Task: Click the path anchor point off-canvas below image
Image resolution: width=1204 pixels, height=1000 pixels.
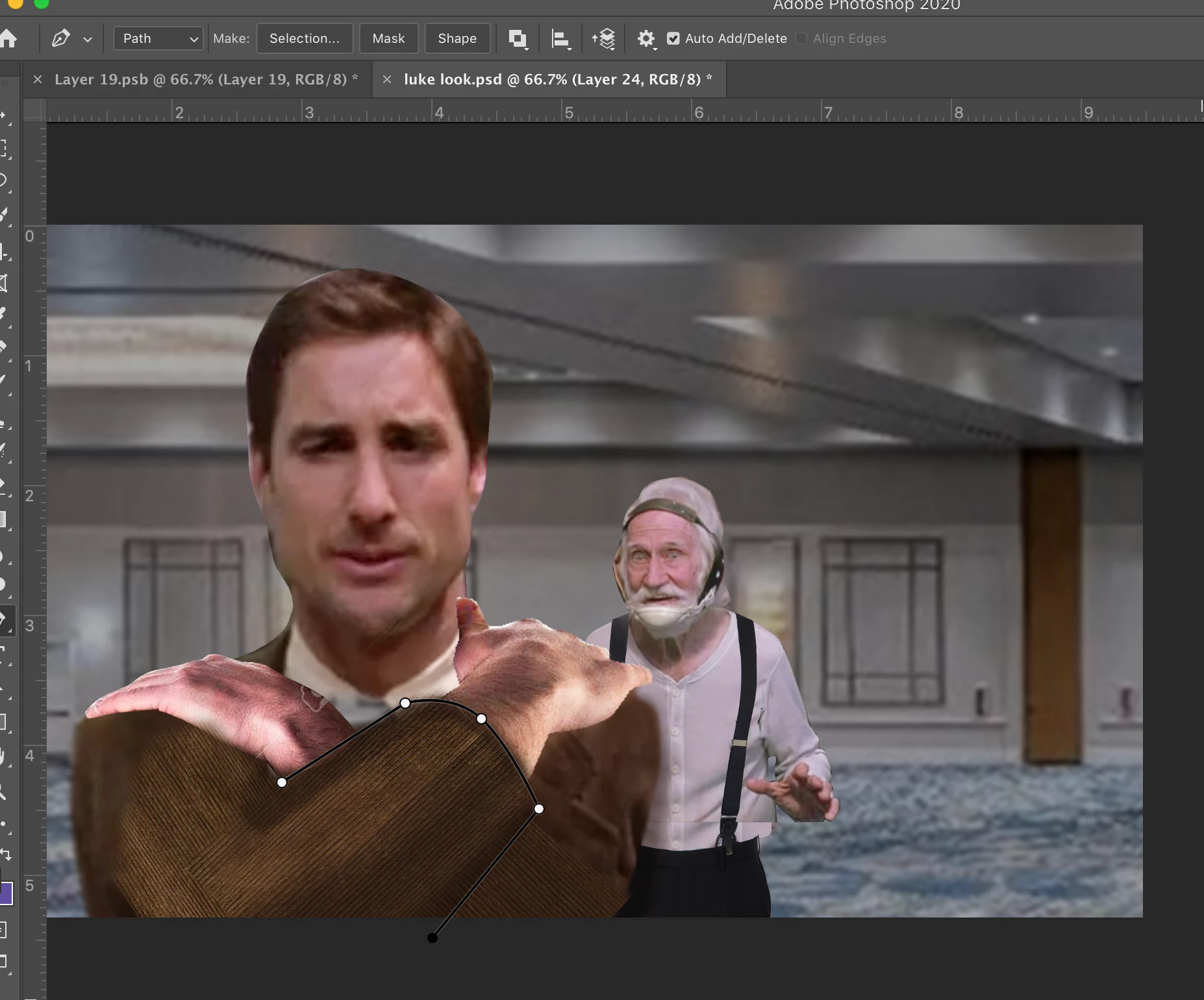Action: pyautogui.click(x=433, y=938)
